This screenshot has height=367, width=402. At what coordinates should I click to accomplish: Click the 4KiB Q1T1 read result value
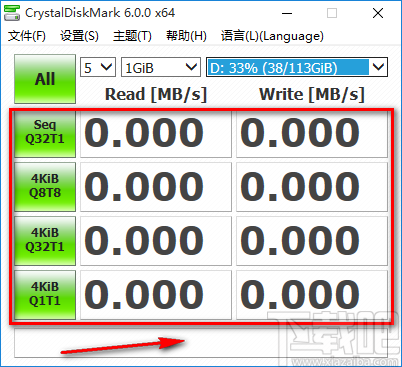[x=156, y=295]
